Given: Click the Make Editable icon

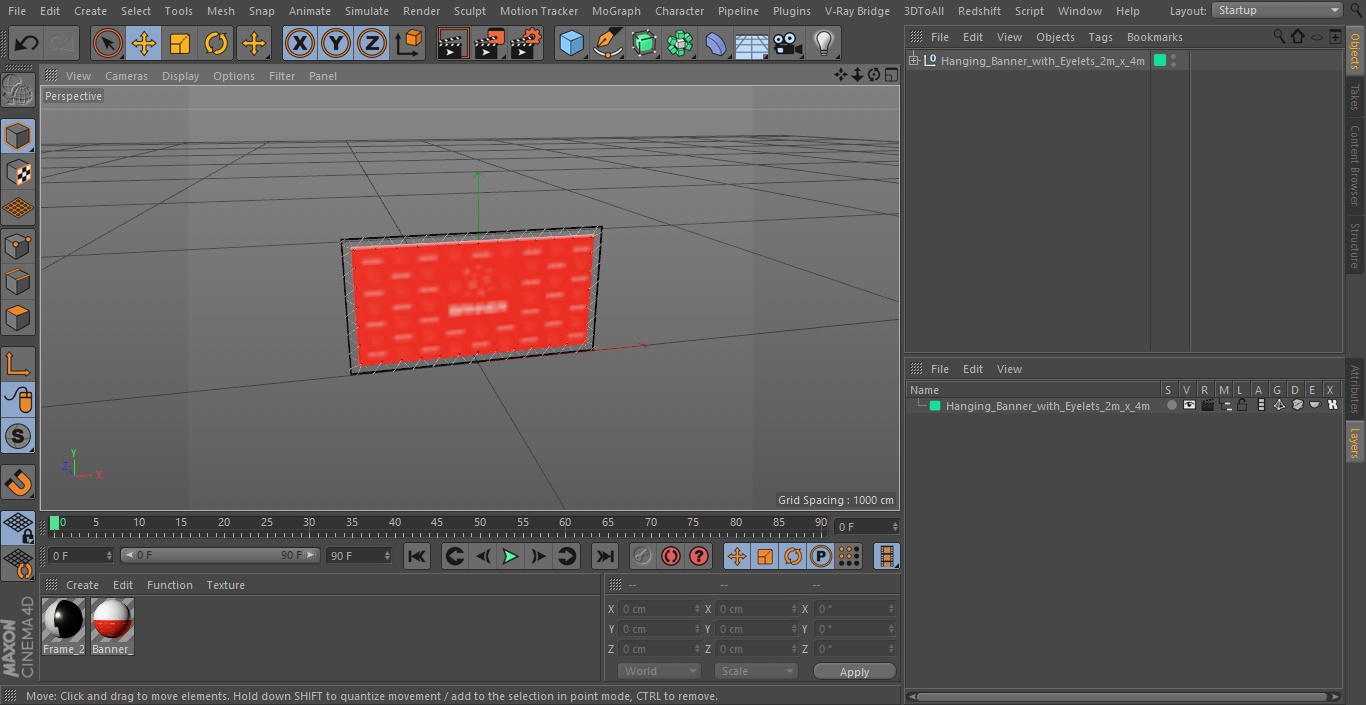Looking at the screenshot, I should click(18, 92).
